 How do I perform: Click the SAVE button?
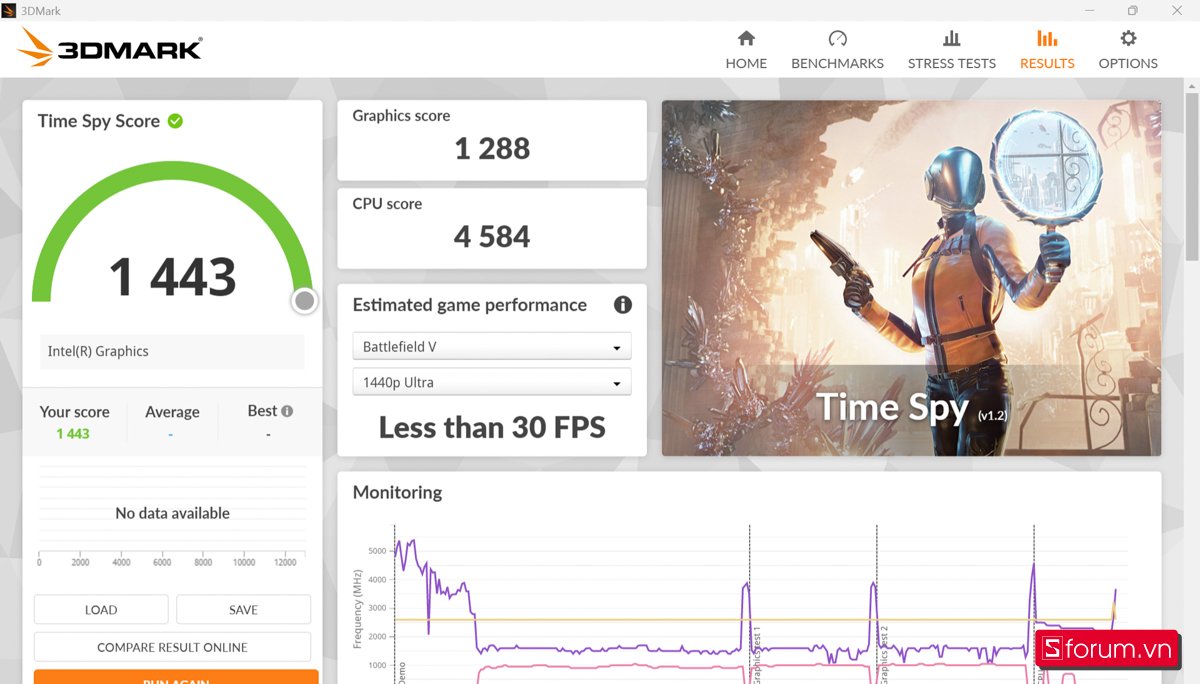click(x=243, y=609)
